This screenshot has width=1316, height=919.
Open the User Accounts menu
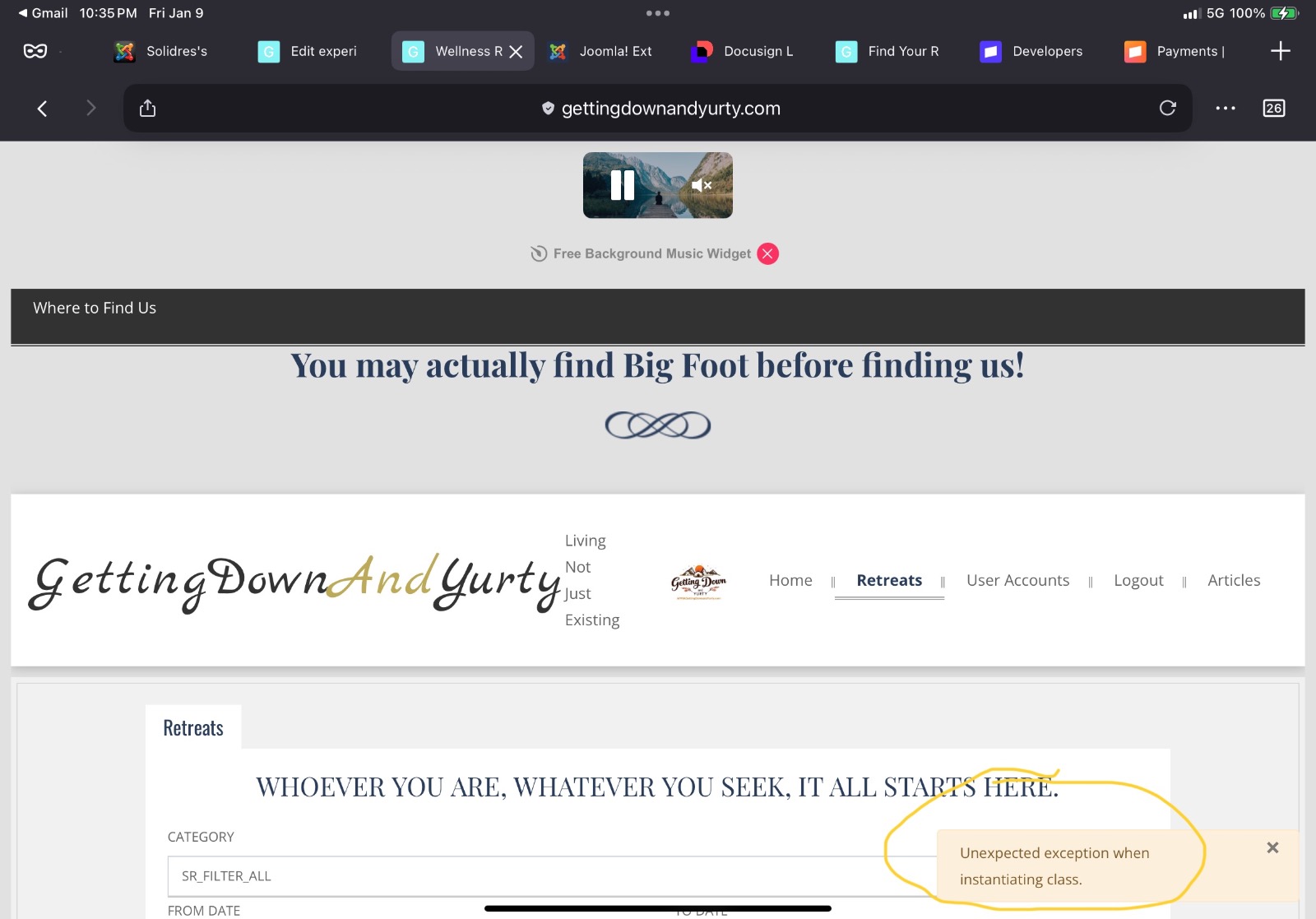point(1017,580)
